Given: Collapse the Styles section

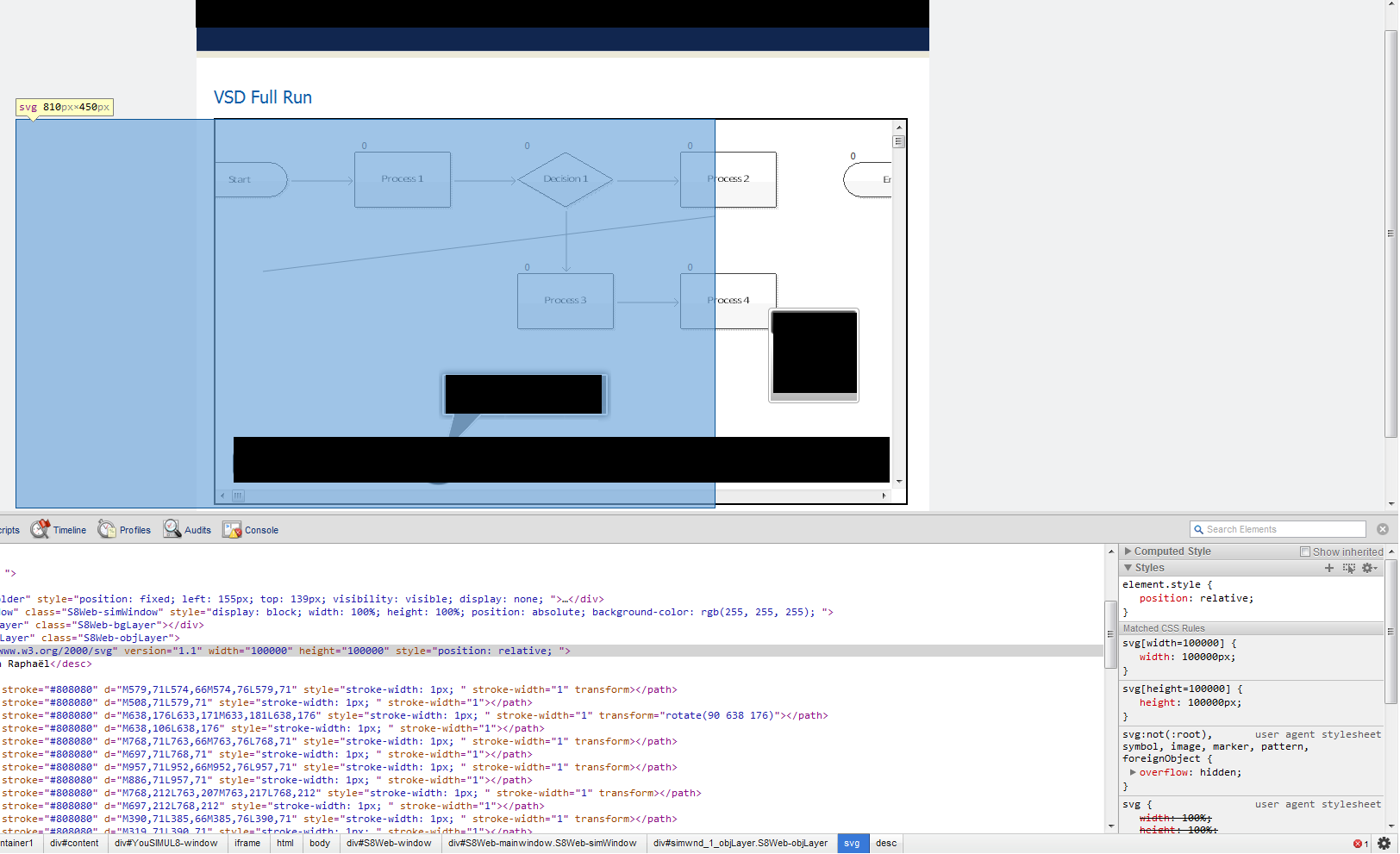Looking at the screenshot, I should coord(1128,567).
